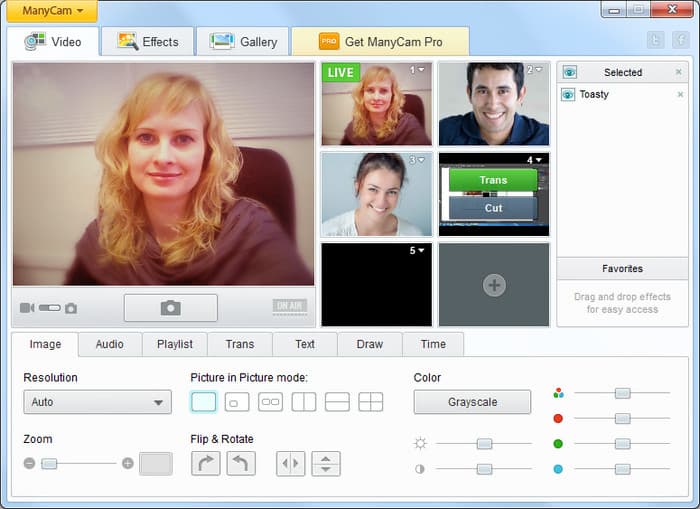Toggle the video/snapshot mode switch
The width and height of the screenshot is (700, 509).
click(50, 308)
